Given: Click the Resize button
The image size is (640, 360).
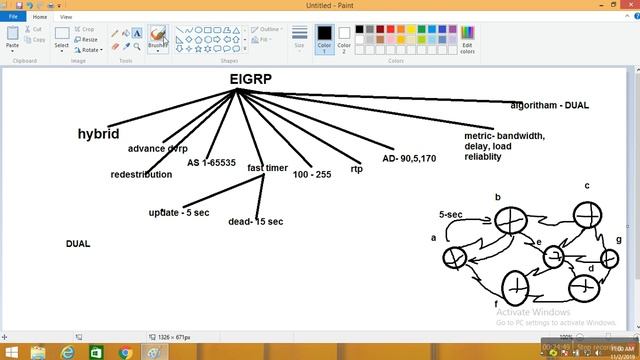Looking at the screenshot, I should [86, 40].
